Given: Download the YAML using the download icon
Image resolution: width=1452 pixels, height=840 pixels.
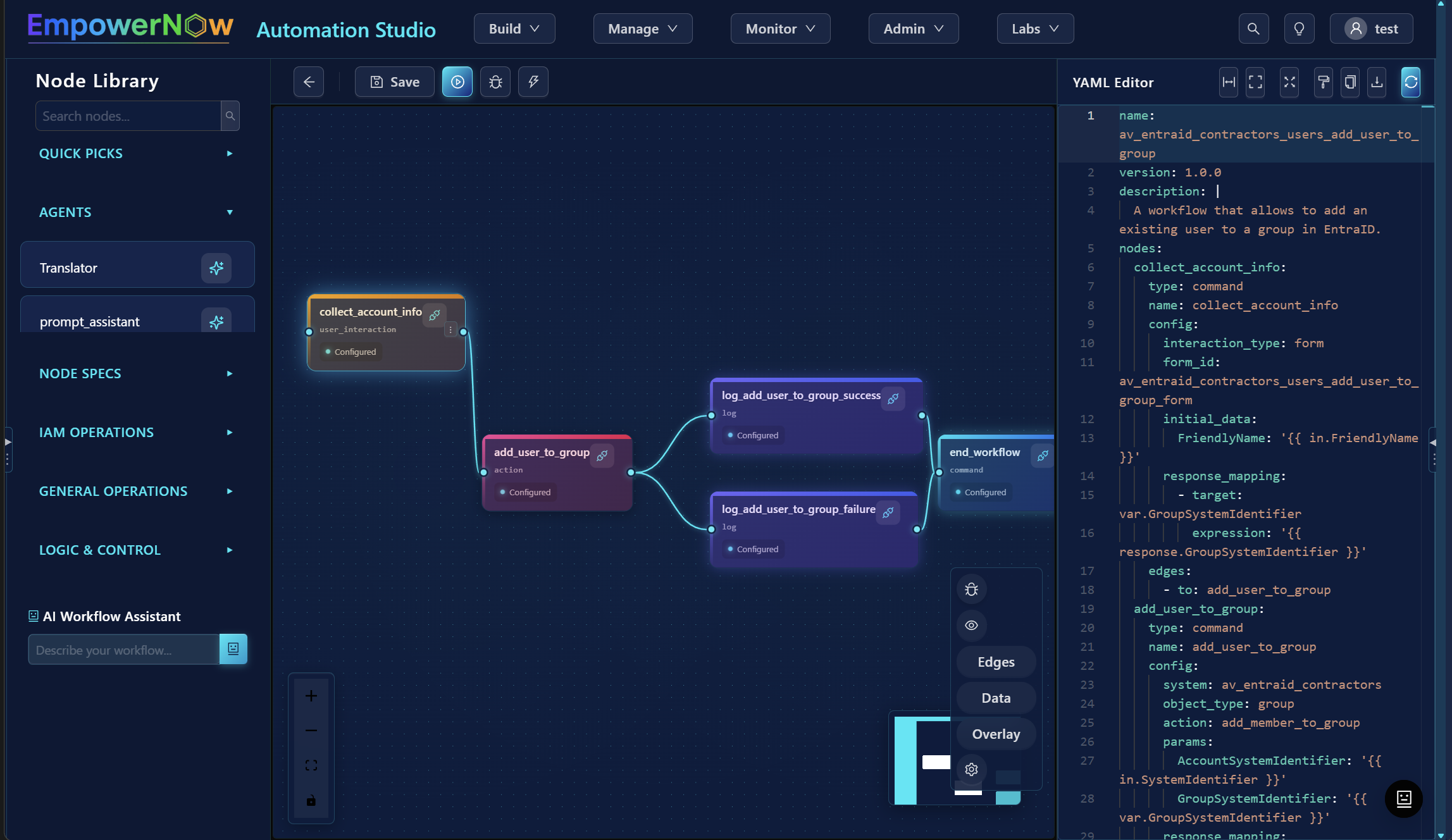Looking at the screenshot, I should (1377, 82).
